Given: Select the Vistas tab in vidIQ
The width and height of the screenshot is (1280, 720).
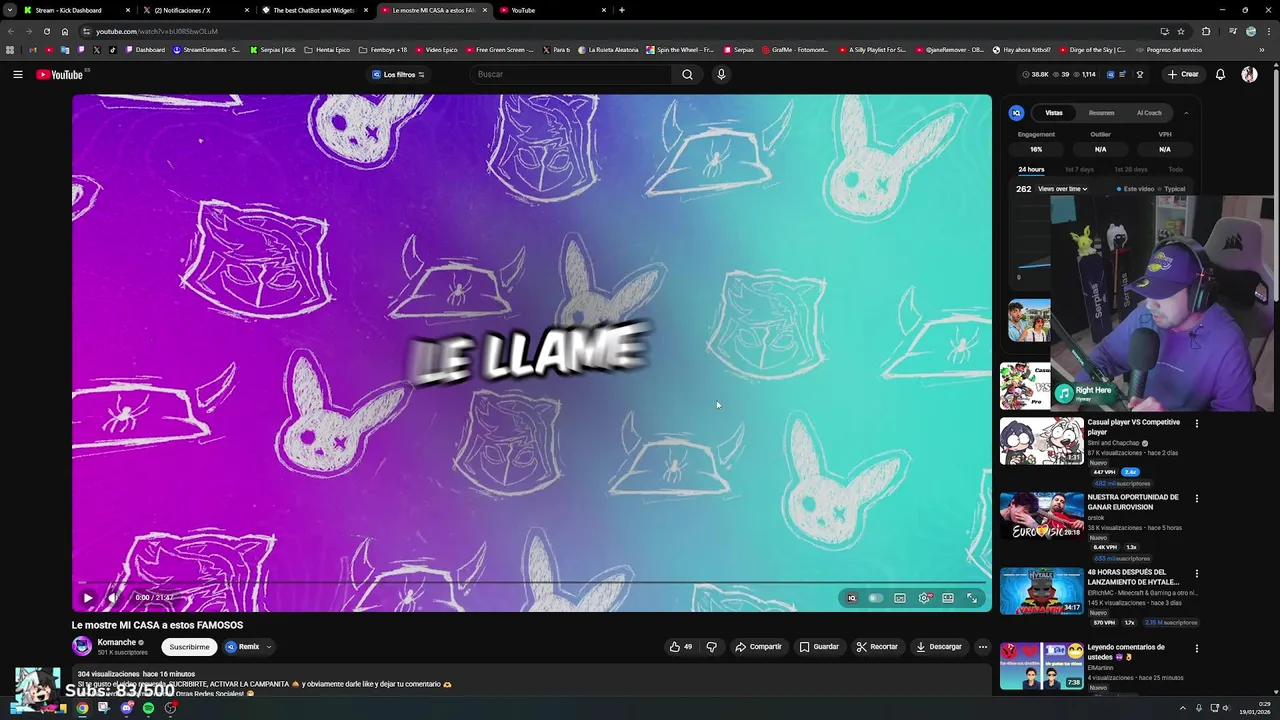Looking at the screenshot, I should pos(1054,113).
